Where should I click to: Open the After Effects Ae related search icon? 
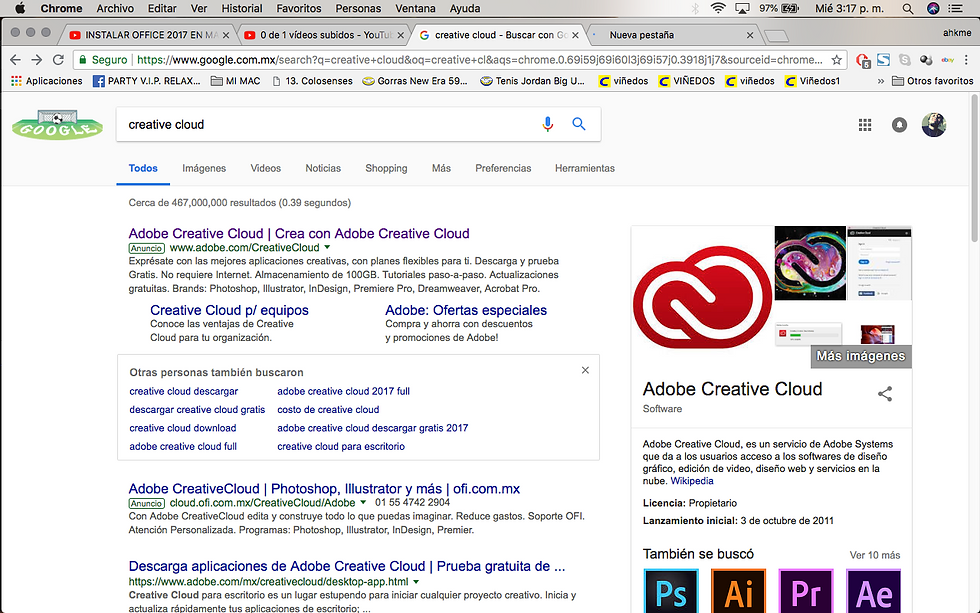(873, 591)
